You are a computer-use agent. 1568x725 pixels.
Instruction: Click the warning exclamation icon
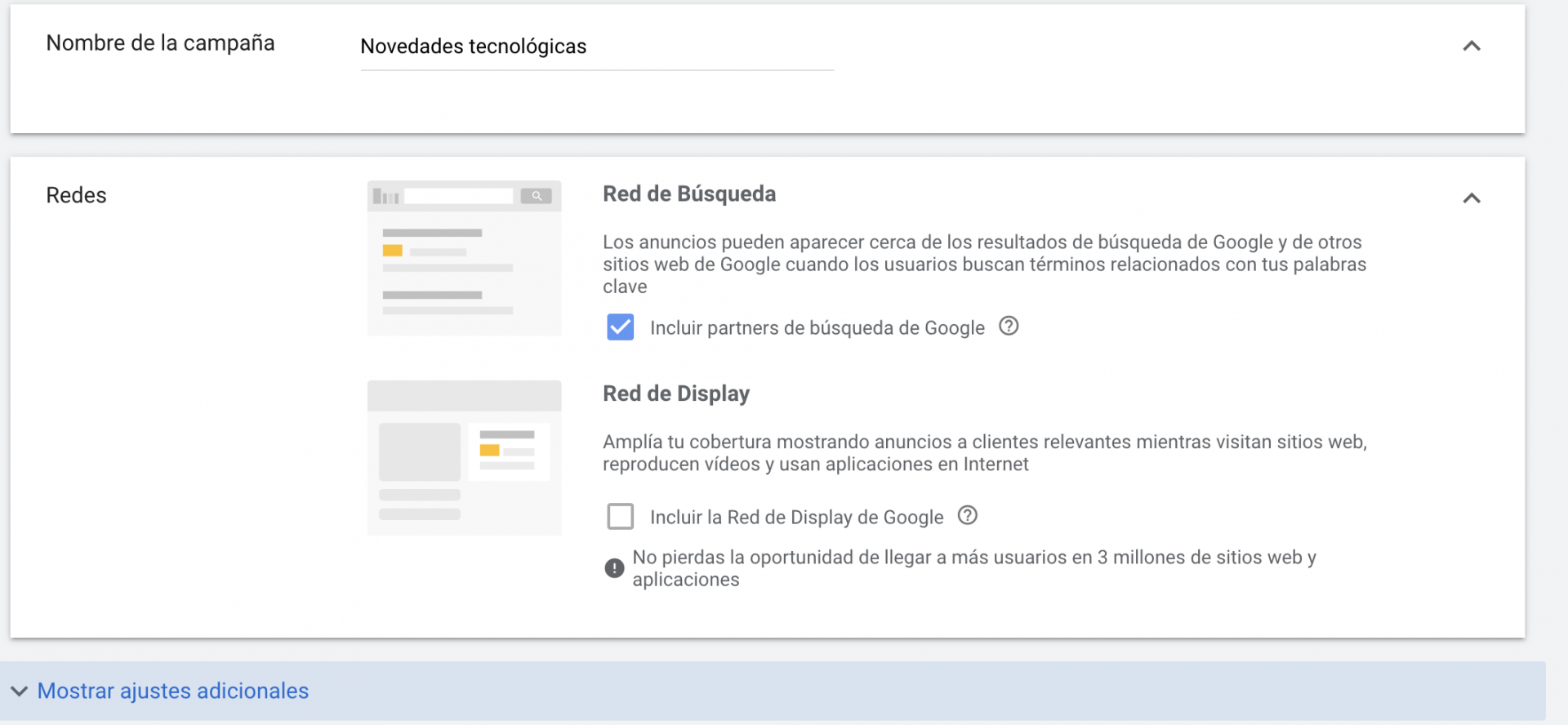pos(614,568)
